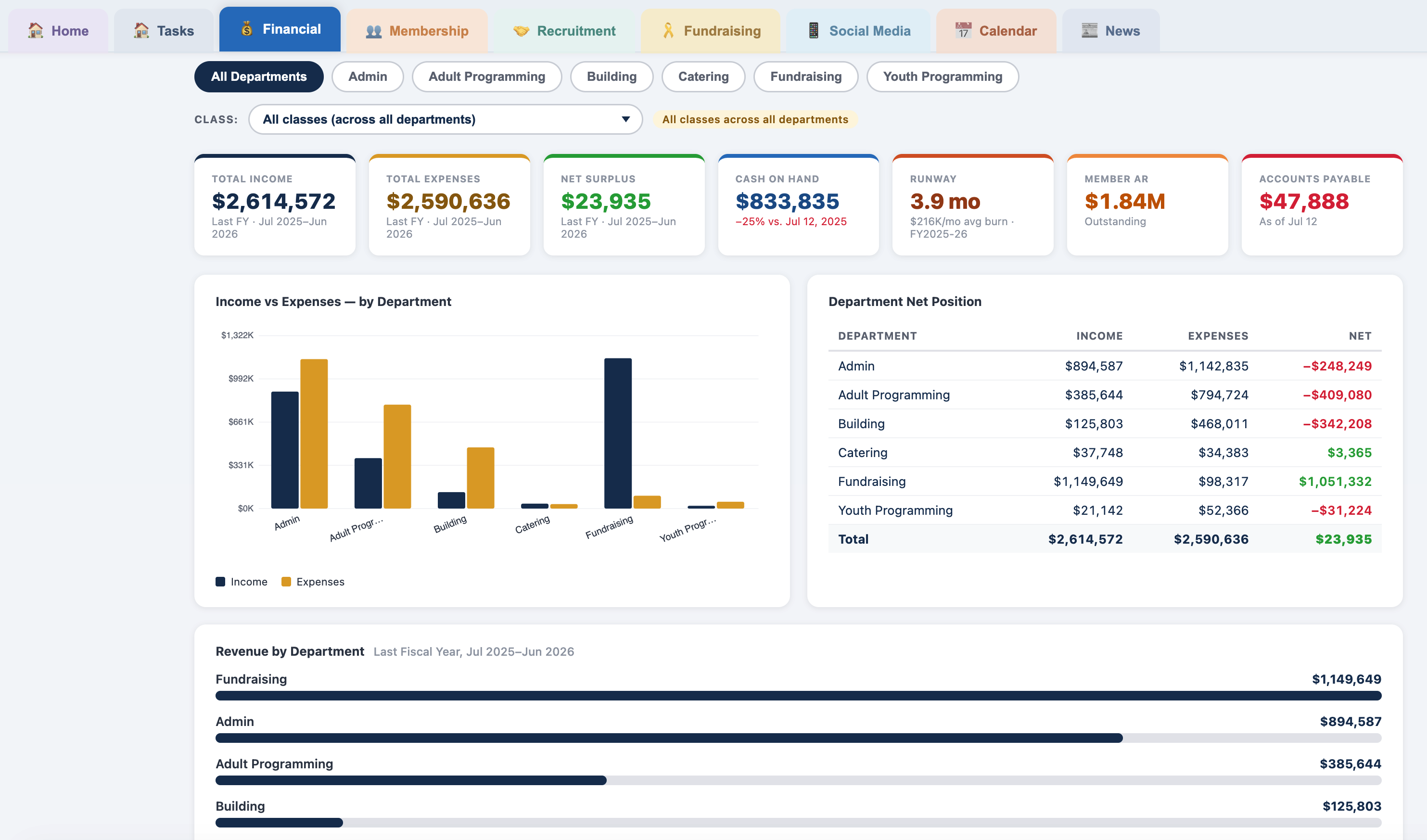Click the Home tab house icon

click(x=36, y=31)
